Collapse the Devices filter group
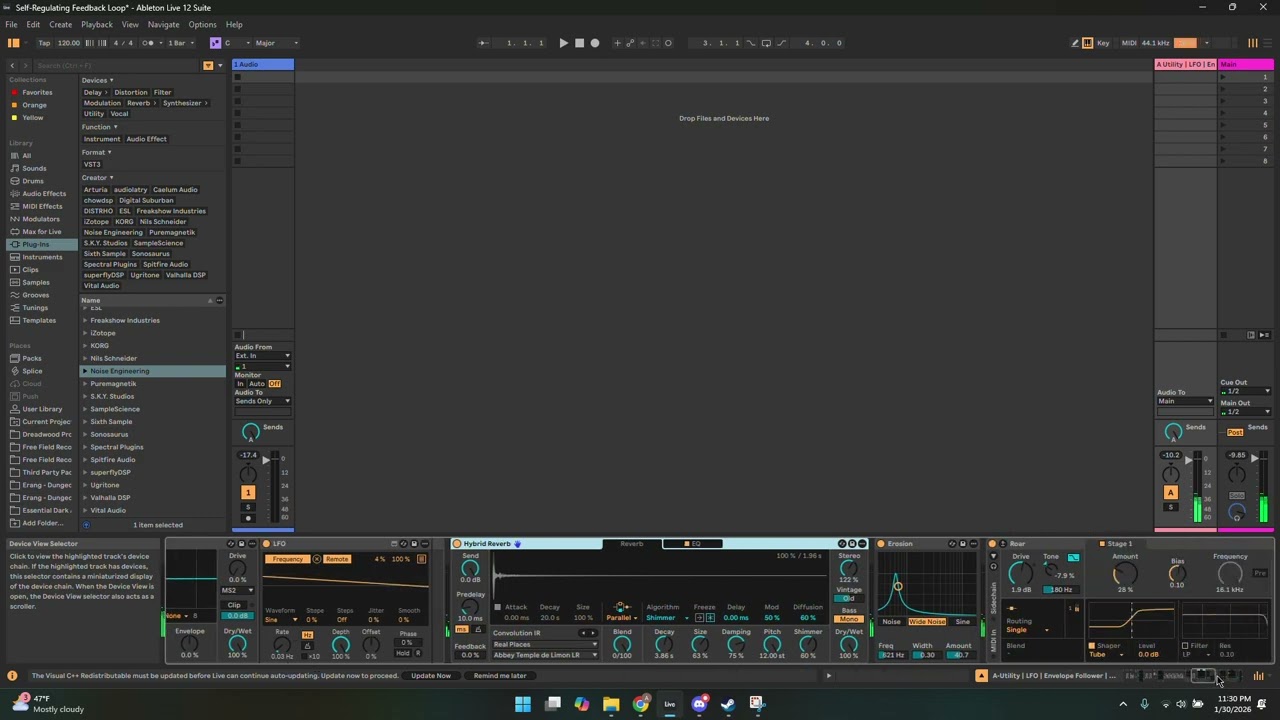Viewport: 1280px width, 720px height. (97, 80)
